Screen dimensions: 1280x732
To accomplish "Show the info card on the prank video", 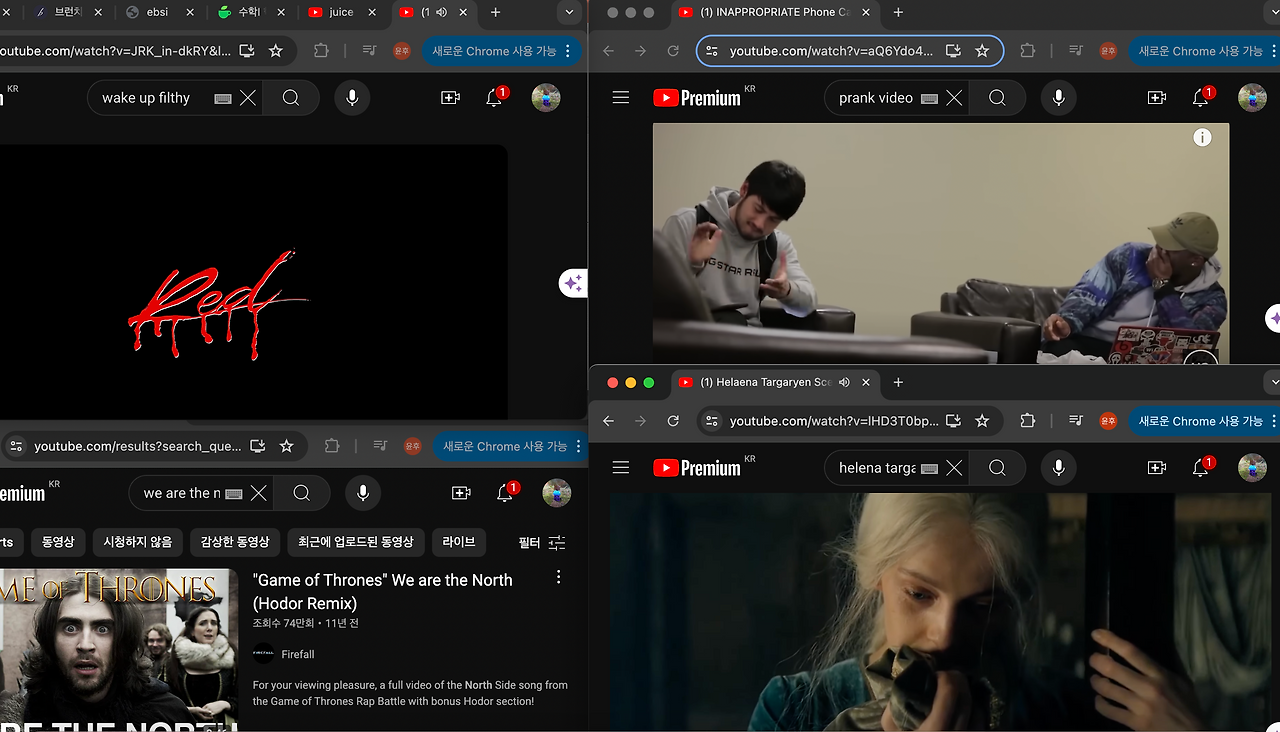I will (x=1202, y=138).
